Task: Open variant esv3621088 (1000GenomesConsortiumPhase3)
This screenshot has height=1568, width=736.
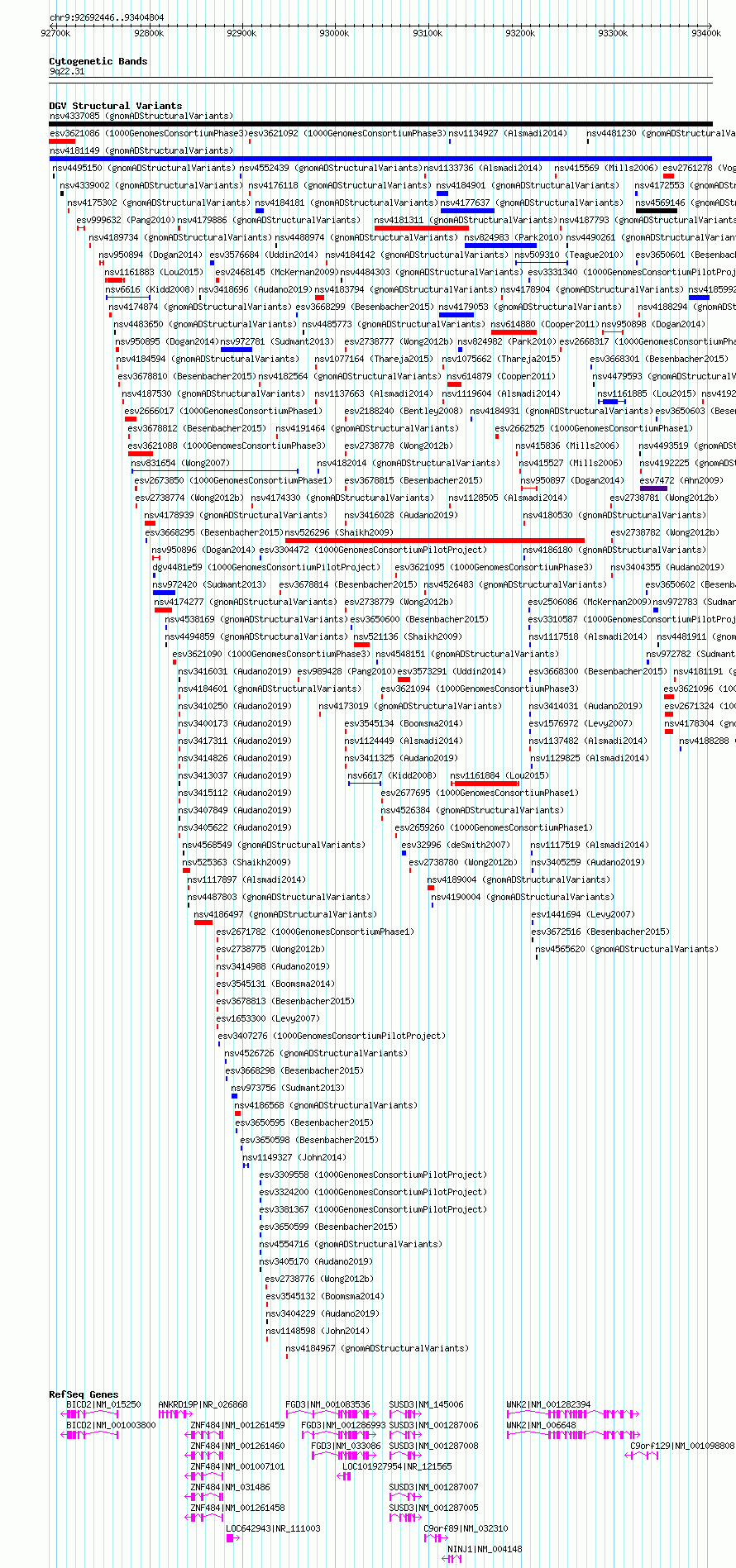Action: (x=227, y=446)
